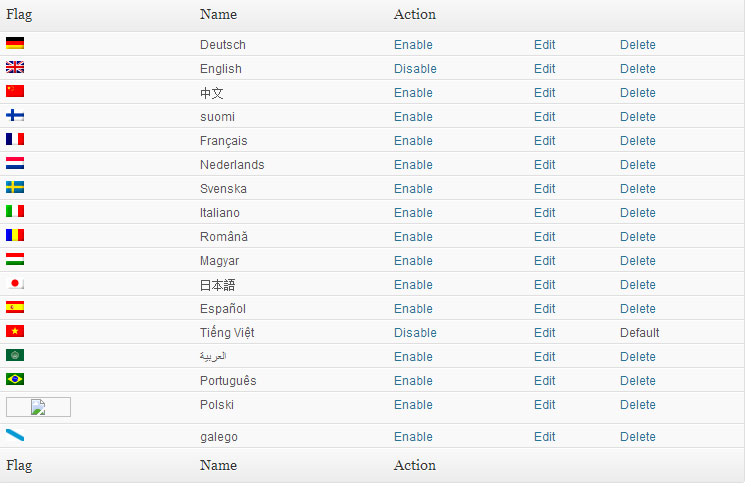Click the Name column header at top

(218, 14)
